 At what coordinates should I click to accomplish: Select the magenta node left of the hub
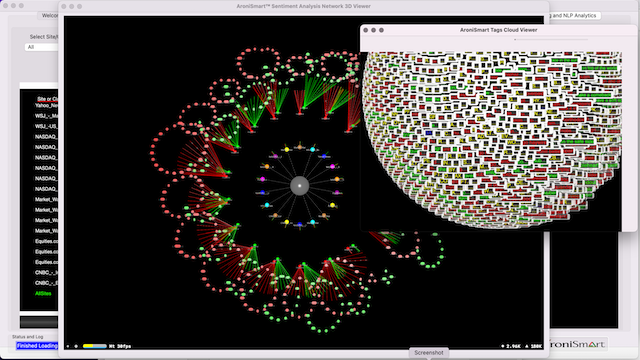[x=262, y=179]
